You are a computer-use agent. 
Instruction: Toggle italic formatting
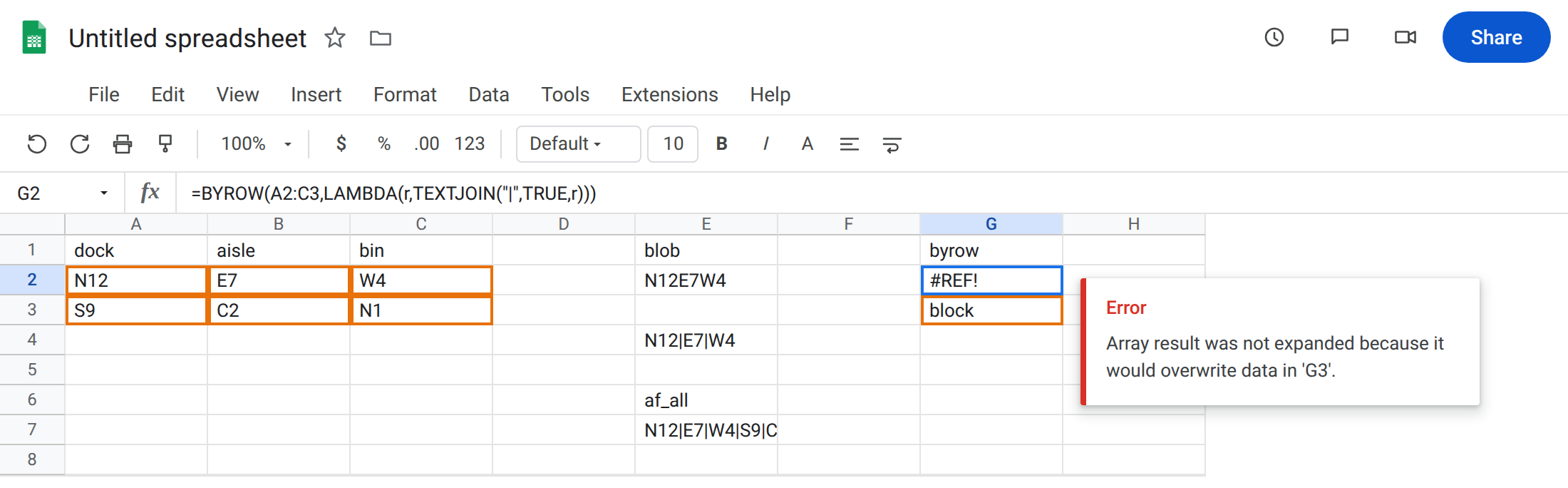(x=765, y=144)
